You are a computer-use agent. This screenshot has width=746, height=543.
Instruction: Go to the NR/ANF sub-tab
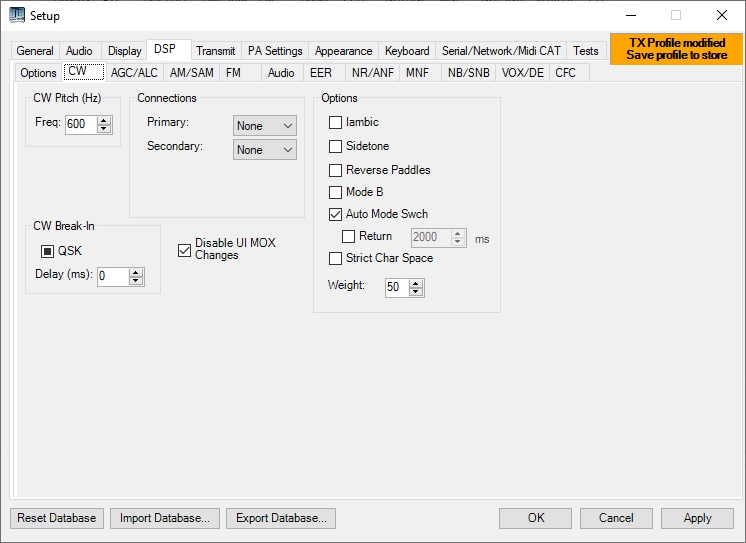tap(371, 73)
